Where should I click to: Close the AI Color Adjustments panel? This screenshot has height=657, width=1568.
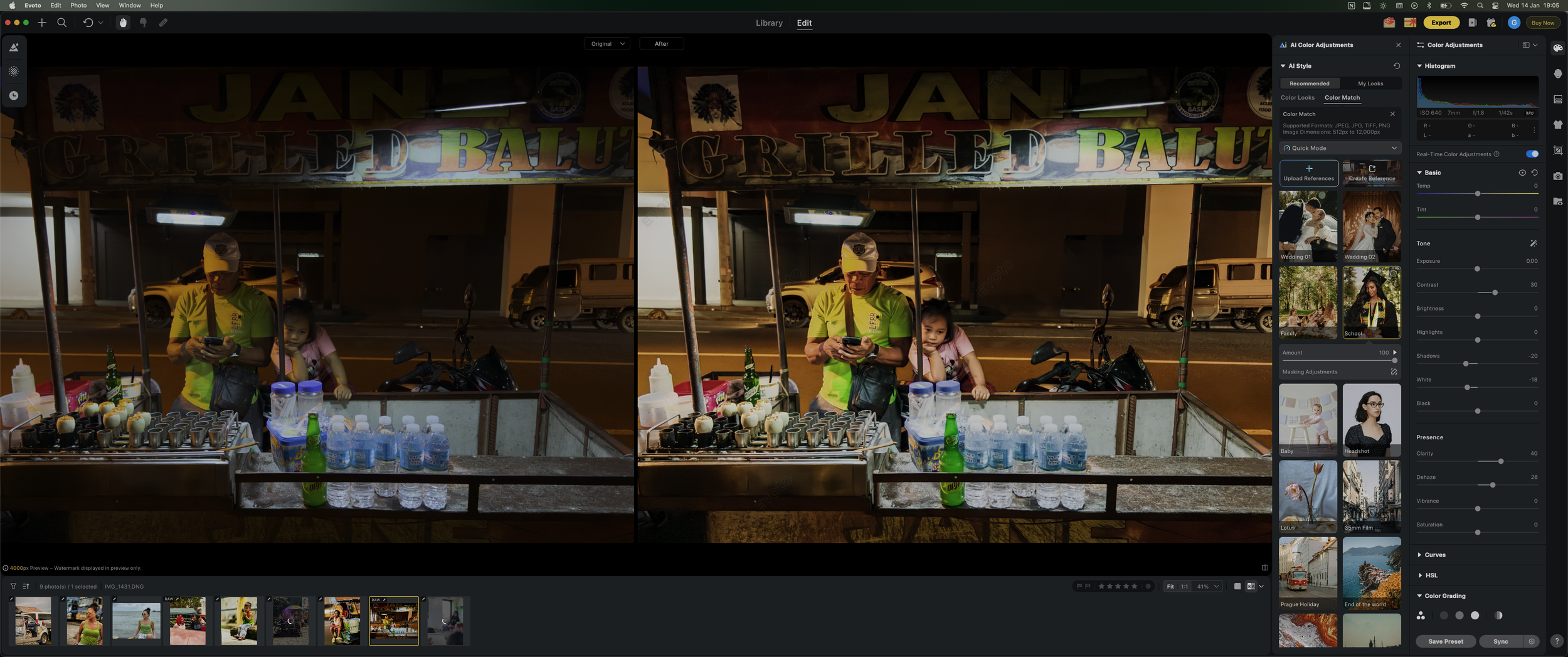click(1398, 45)
